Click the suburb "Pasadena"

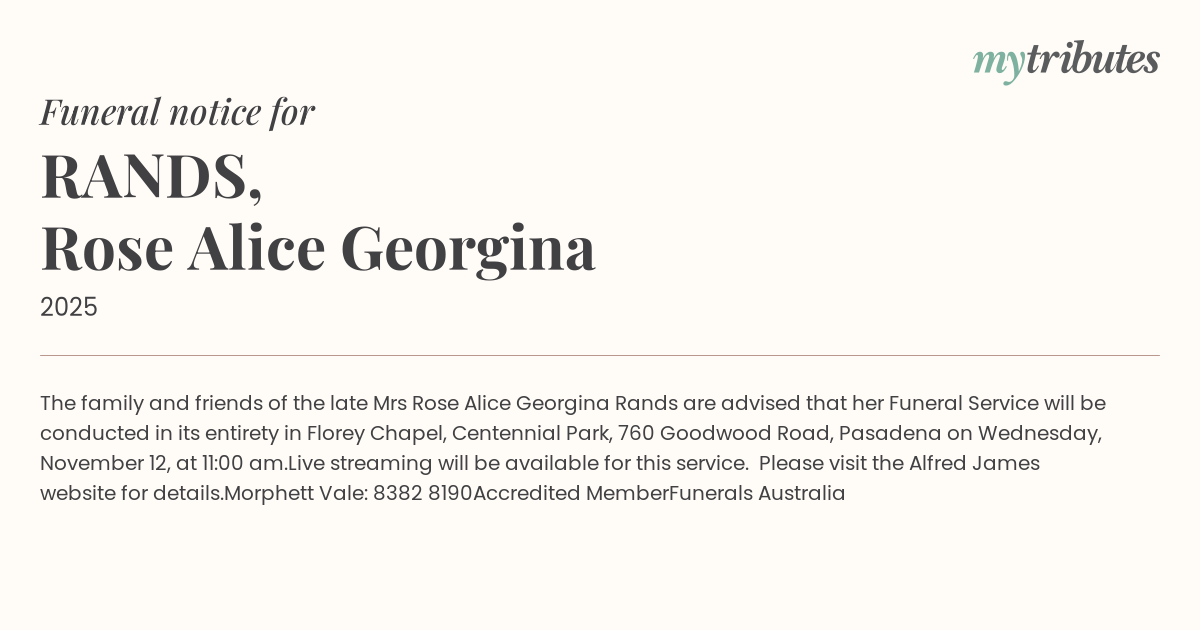click(x=884, y=433)
